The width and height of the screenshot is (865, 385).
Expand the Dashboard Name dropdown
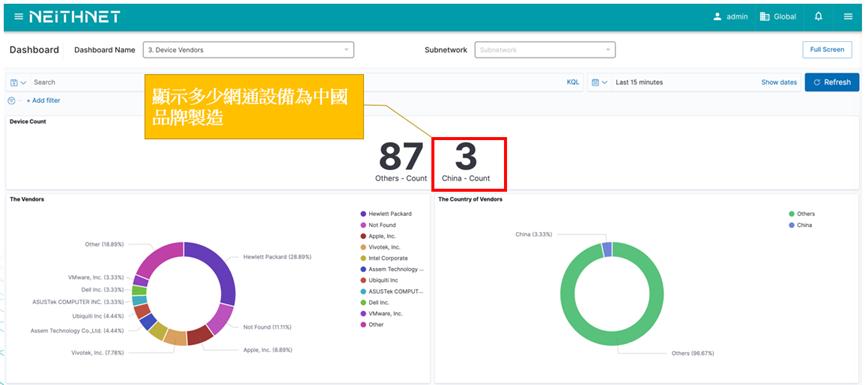248,50
